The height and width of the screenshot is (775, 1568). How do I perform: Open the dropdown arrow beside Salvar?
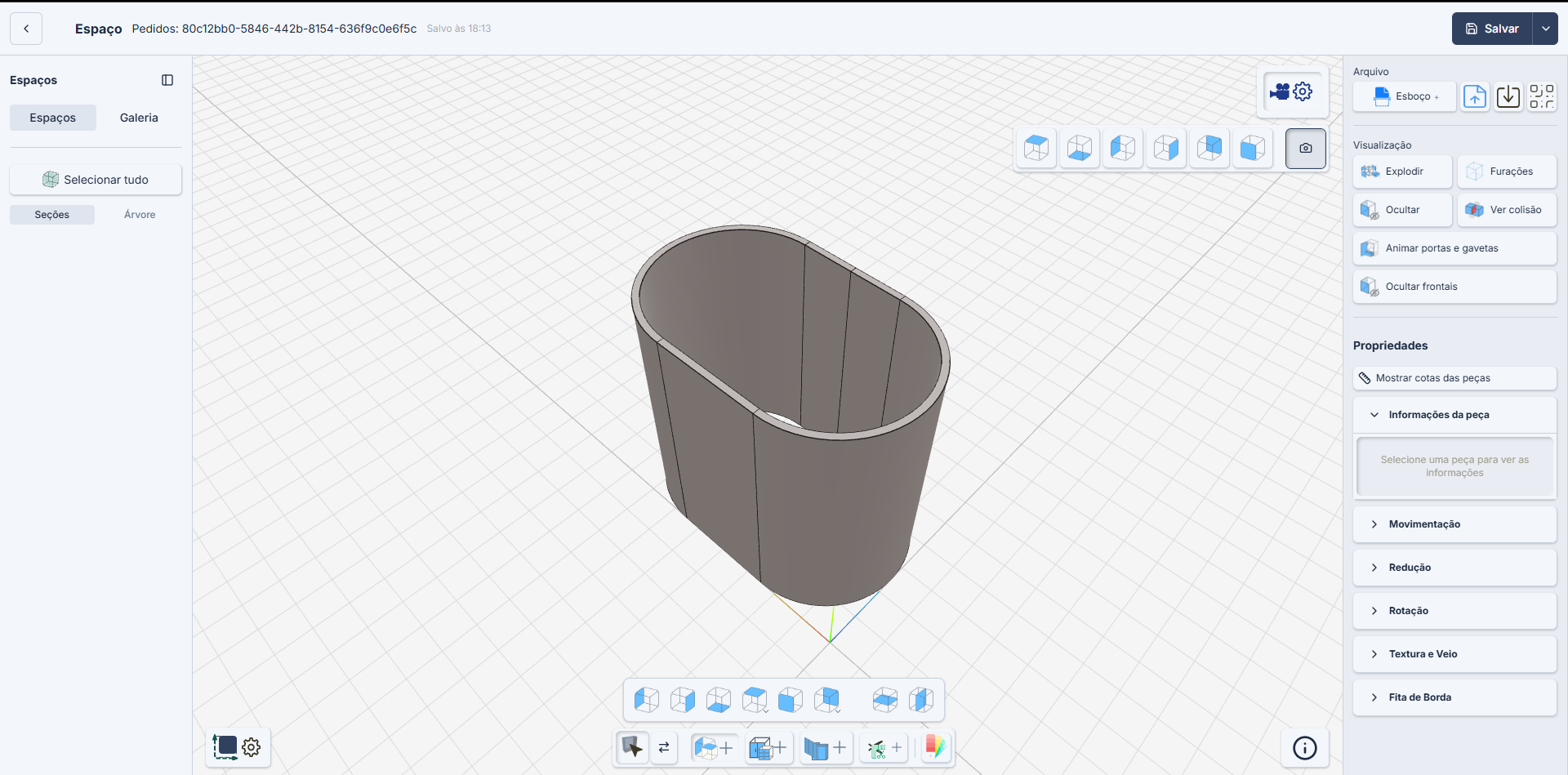tap(1545, 29)
